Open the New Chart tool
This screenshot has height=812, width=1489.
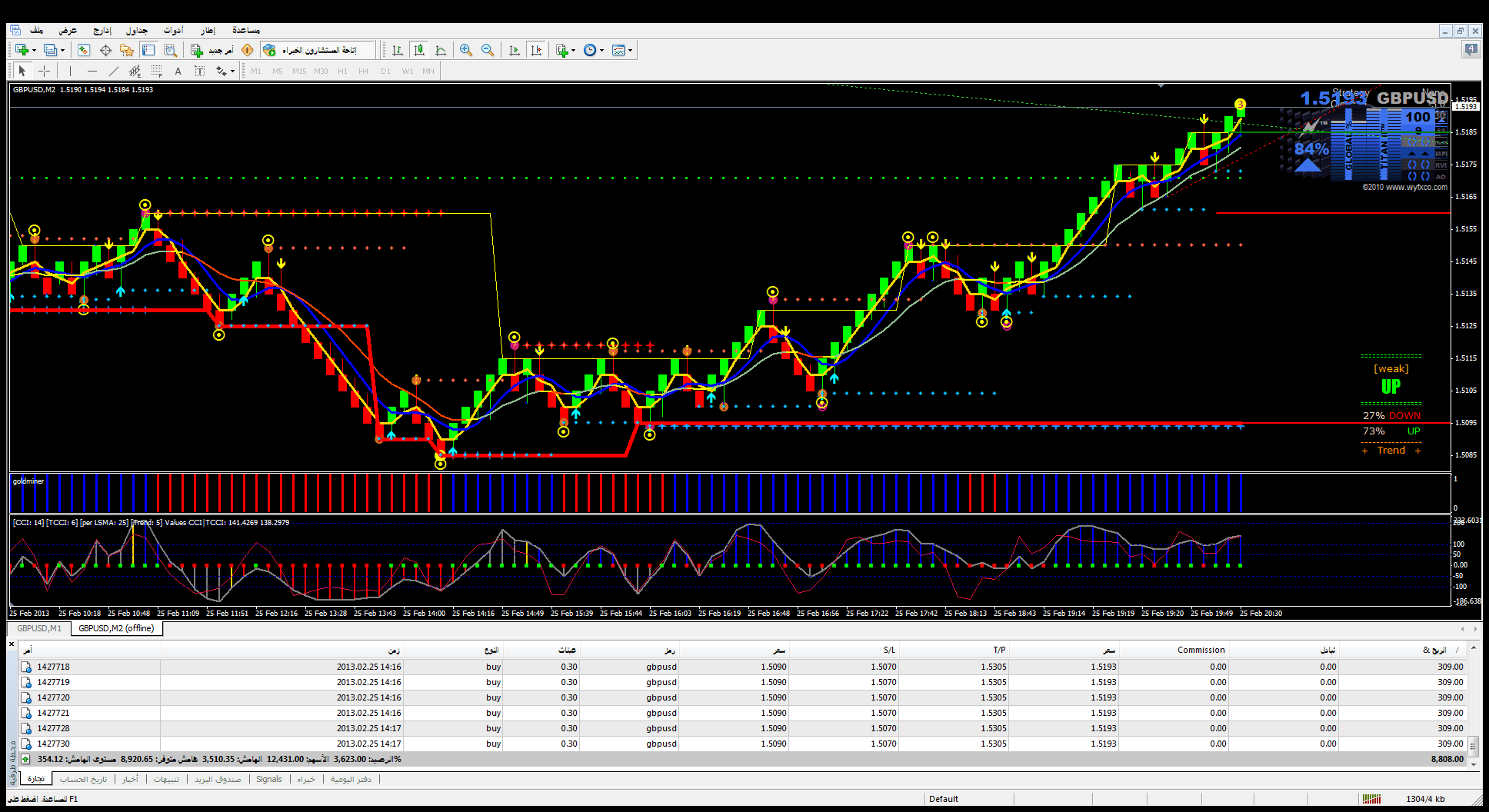[x=21, y=50]
